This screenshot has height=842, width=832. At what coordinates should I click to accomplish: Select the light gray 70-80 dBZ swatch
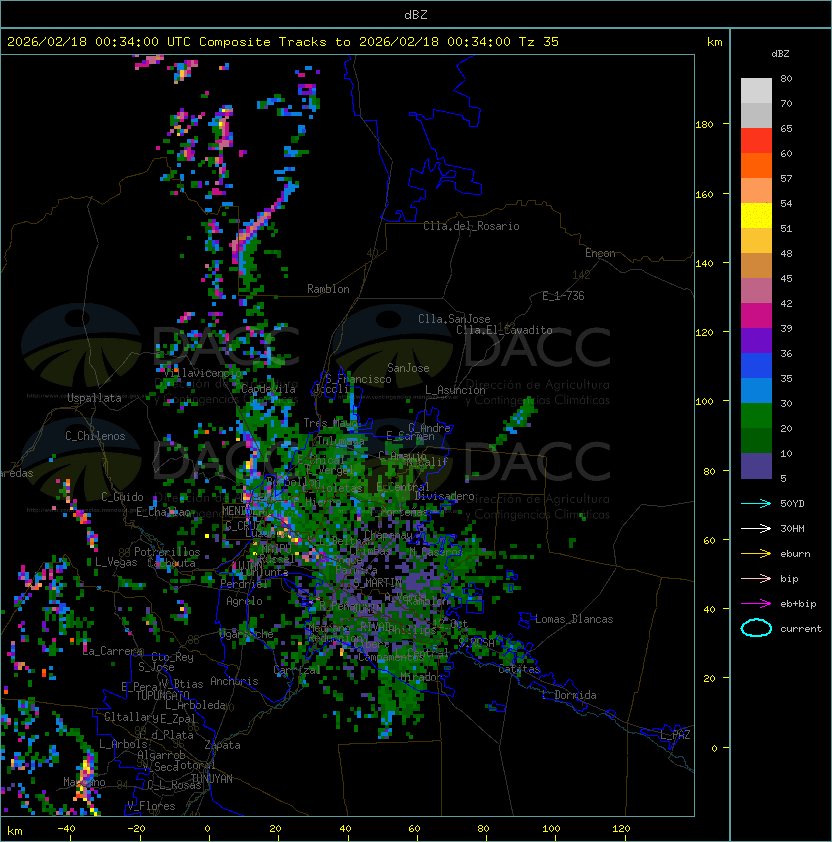coord(756,90)
